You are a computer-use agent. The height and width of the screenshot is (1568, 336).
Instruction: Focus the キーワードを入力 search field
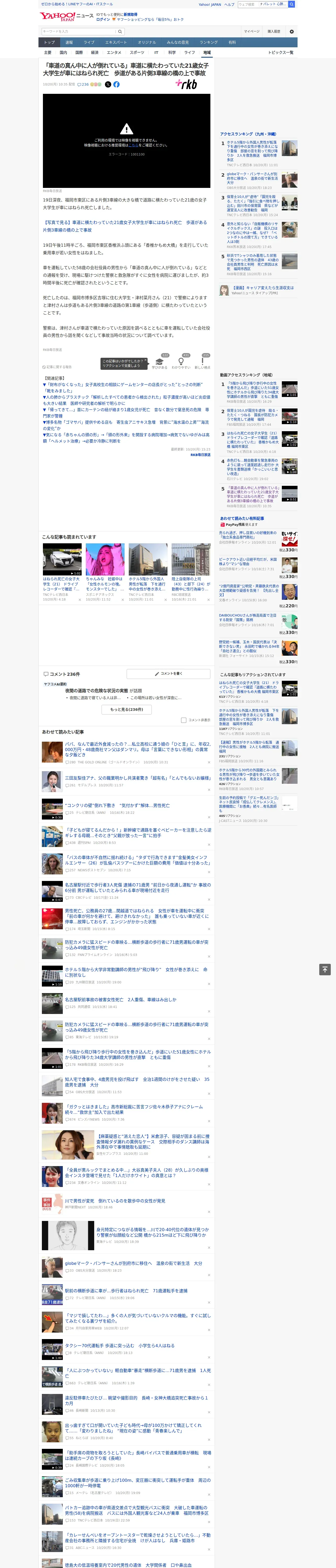[x=79, y=32]
